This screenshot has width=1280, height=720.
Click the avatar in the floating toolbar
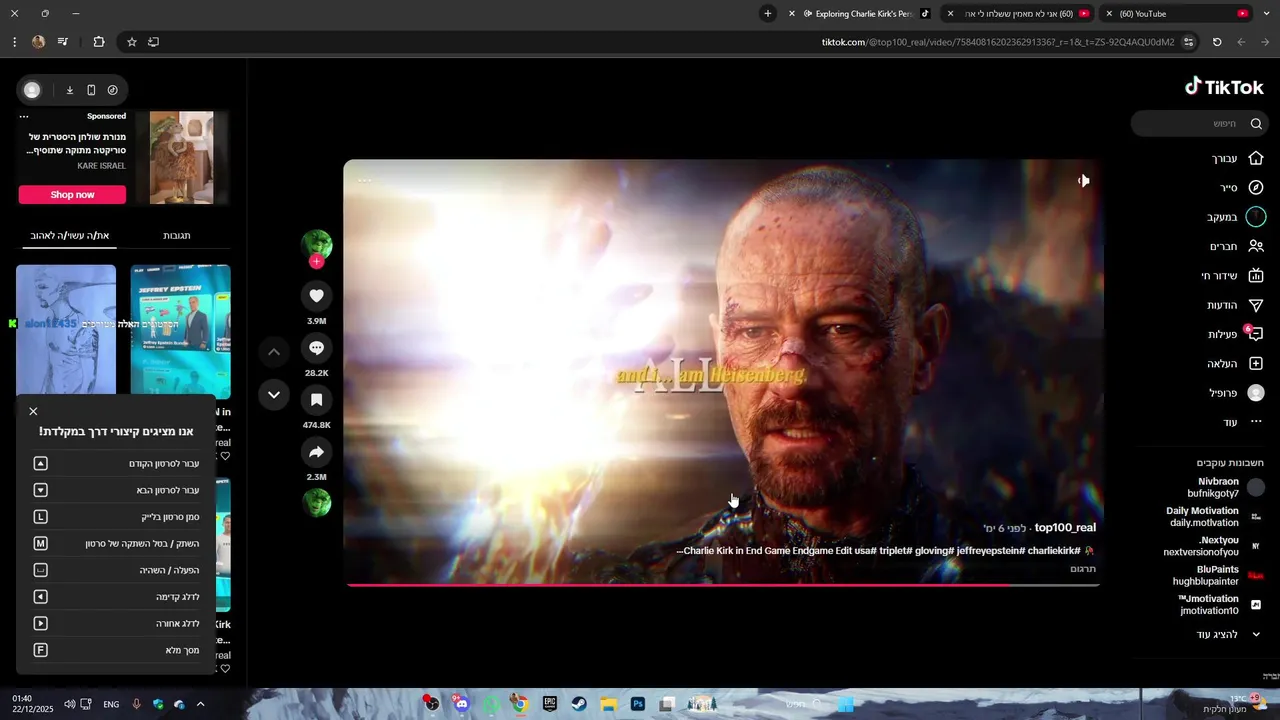click(32, 90)
